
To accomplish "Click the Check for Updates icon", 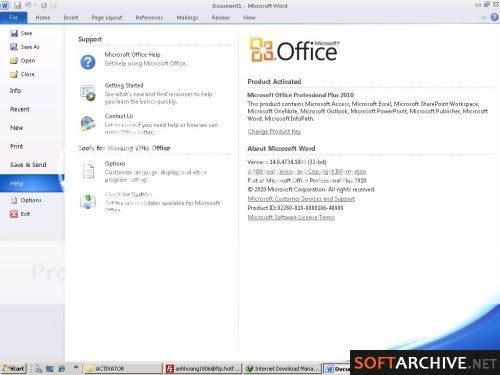I will (x=88, y=201).
